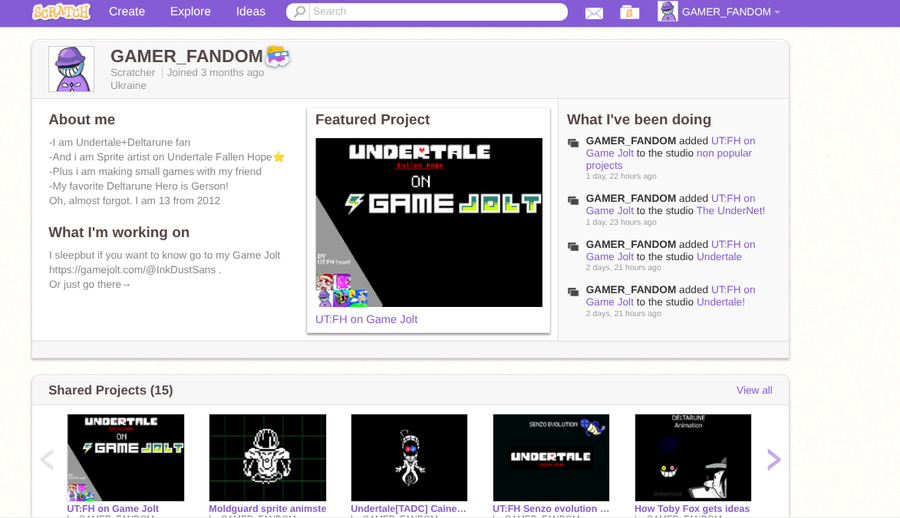Click the Undertale[TADC] Caine... title link

click(x=408, y=508)
